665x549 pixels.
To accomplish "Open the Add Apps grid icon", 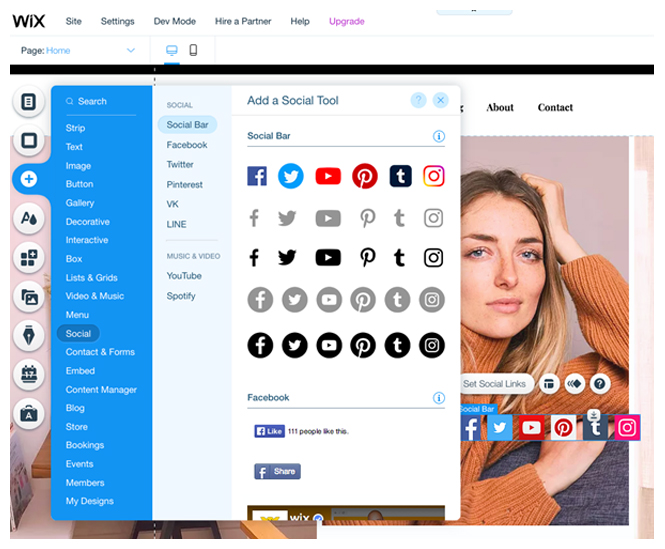I will click(28, 257).
